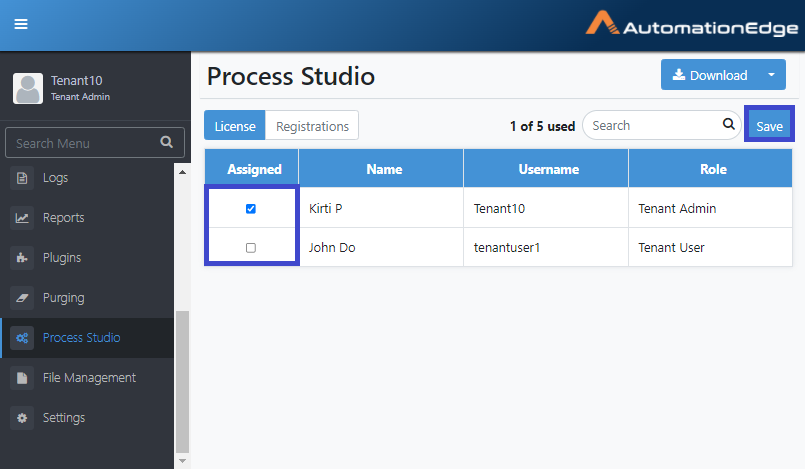The width and height of the screenshot is (805, 469).
Task: Uncheck the Assigned box for Kirti P
Action: coord(251,209)
